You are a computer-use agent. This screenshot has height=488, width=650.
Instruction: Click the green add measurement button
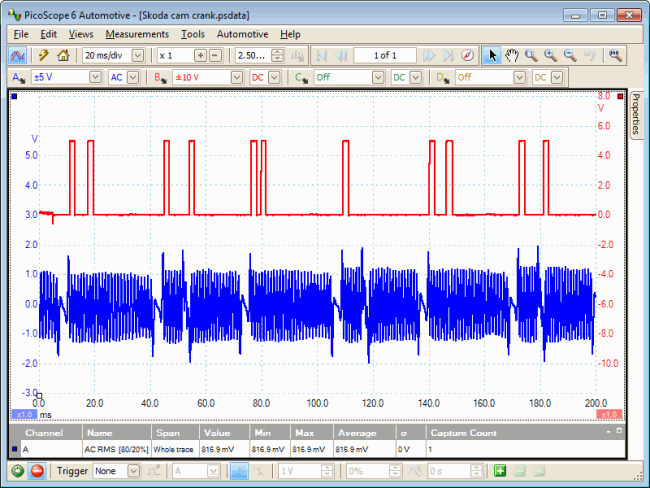[x=500, y=471]
